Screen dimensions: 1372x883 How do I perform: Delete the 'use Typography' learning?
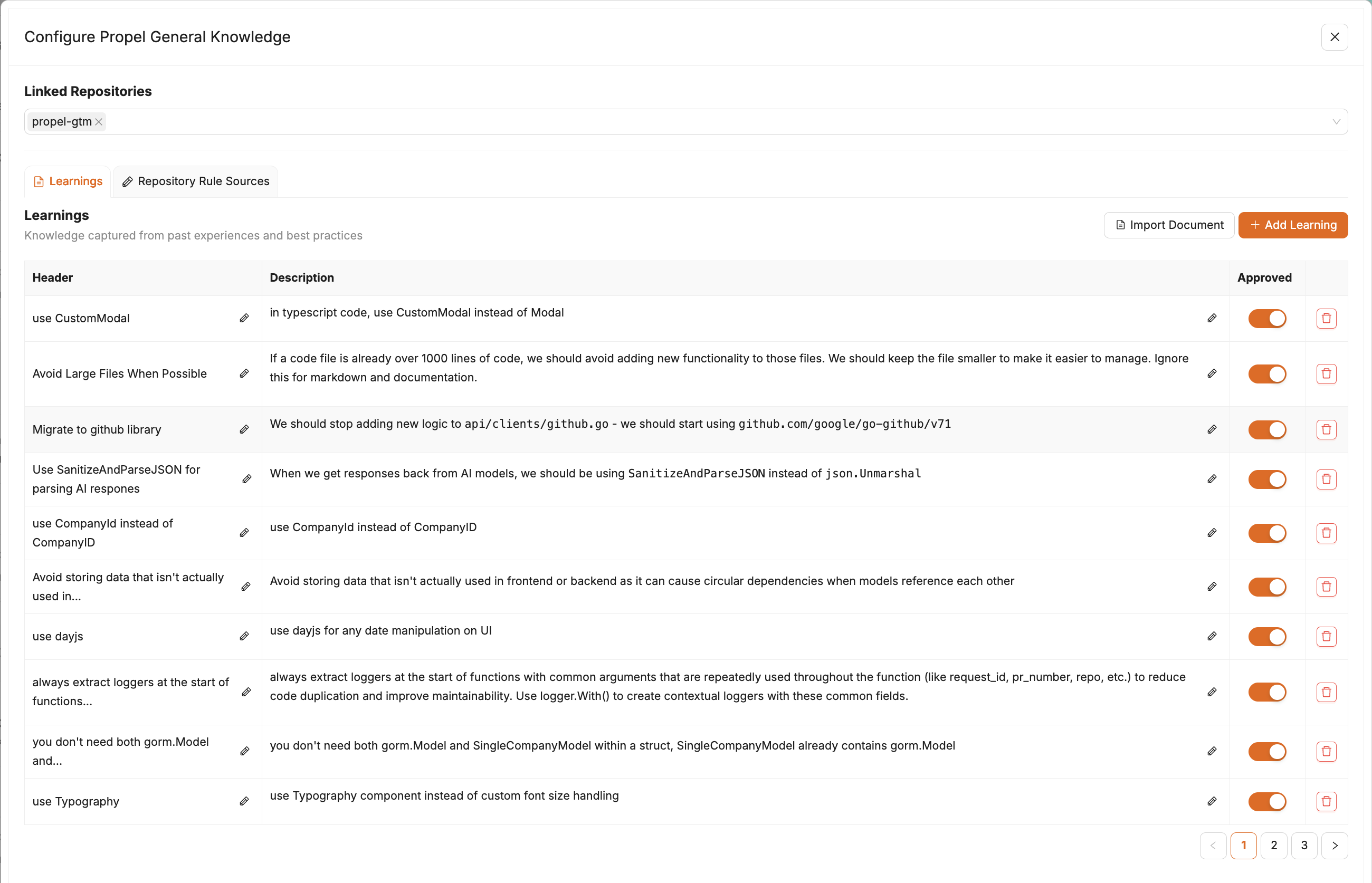[x=1326, y=801]
